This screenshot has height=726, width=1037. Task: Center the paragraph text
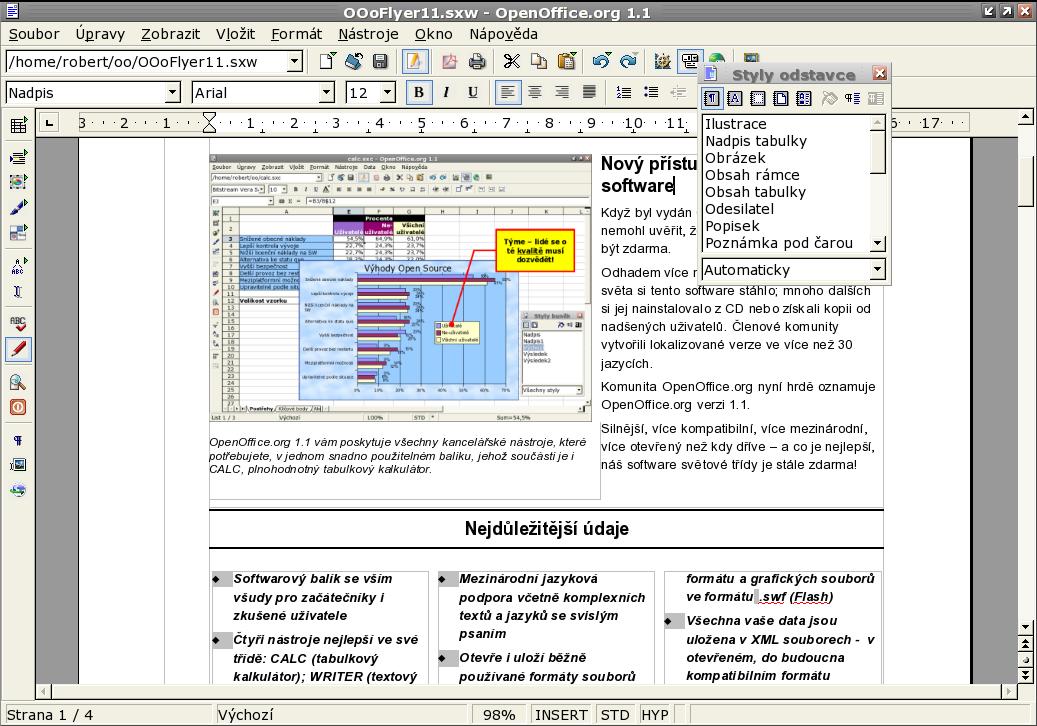click(535, 93)
